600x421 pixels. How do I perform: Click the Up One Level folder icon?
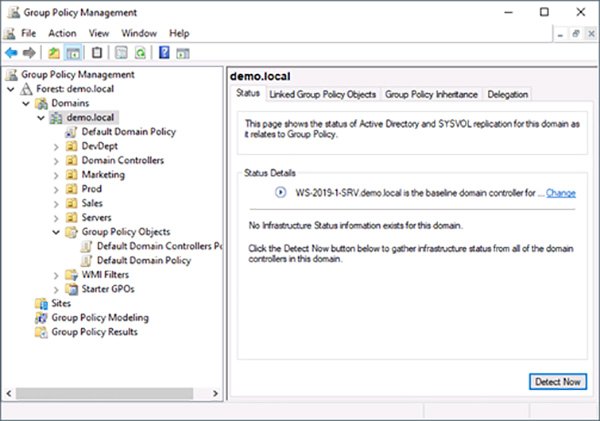tap(54, 52)
